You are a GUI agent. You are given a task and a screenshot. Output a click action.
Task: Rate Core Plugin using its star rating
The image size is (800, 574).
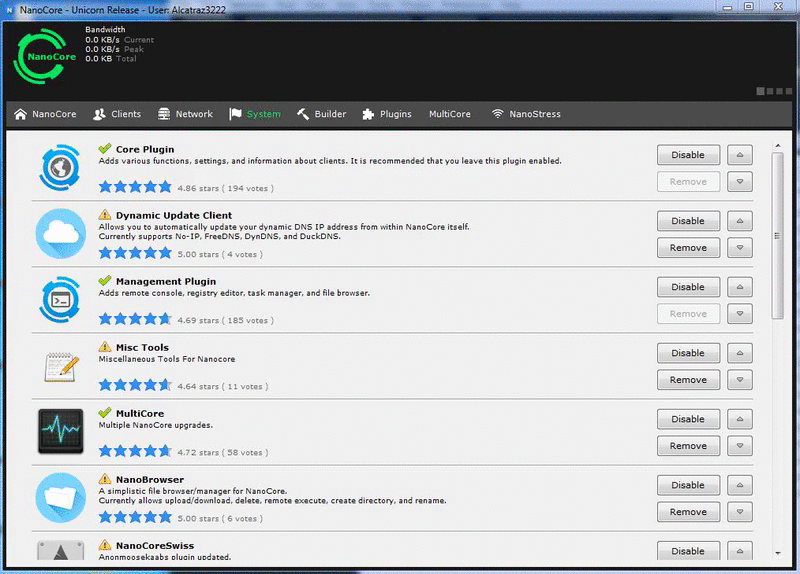135,187
